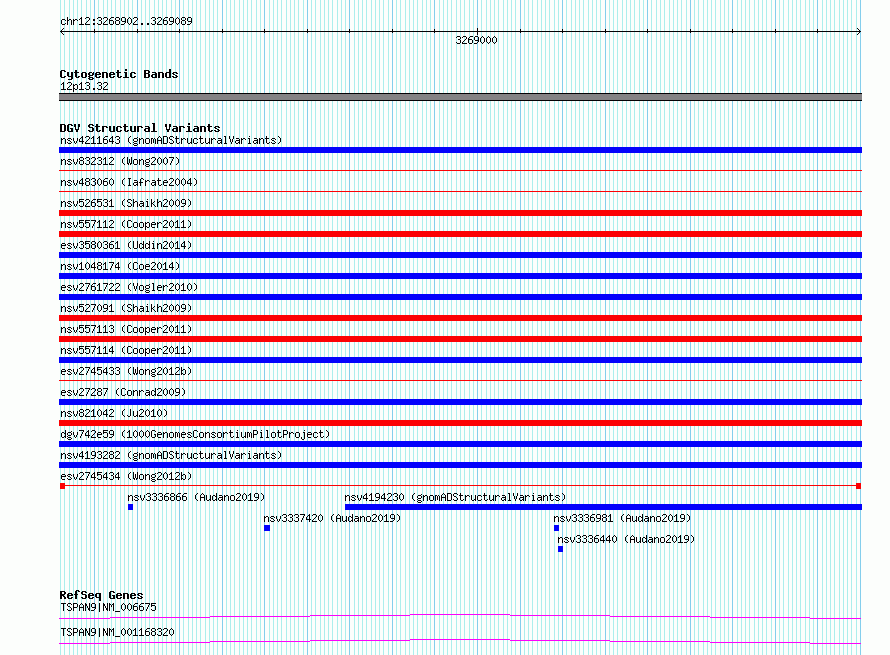
Task: Open variant nsv3336440 (Audano2019)
Action: click(625, 539)
